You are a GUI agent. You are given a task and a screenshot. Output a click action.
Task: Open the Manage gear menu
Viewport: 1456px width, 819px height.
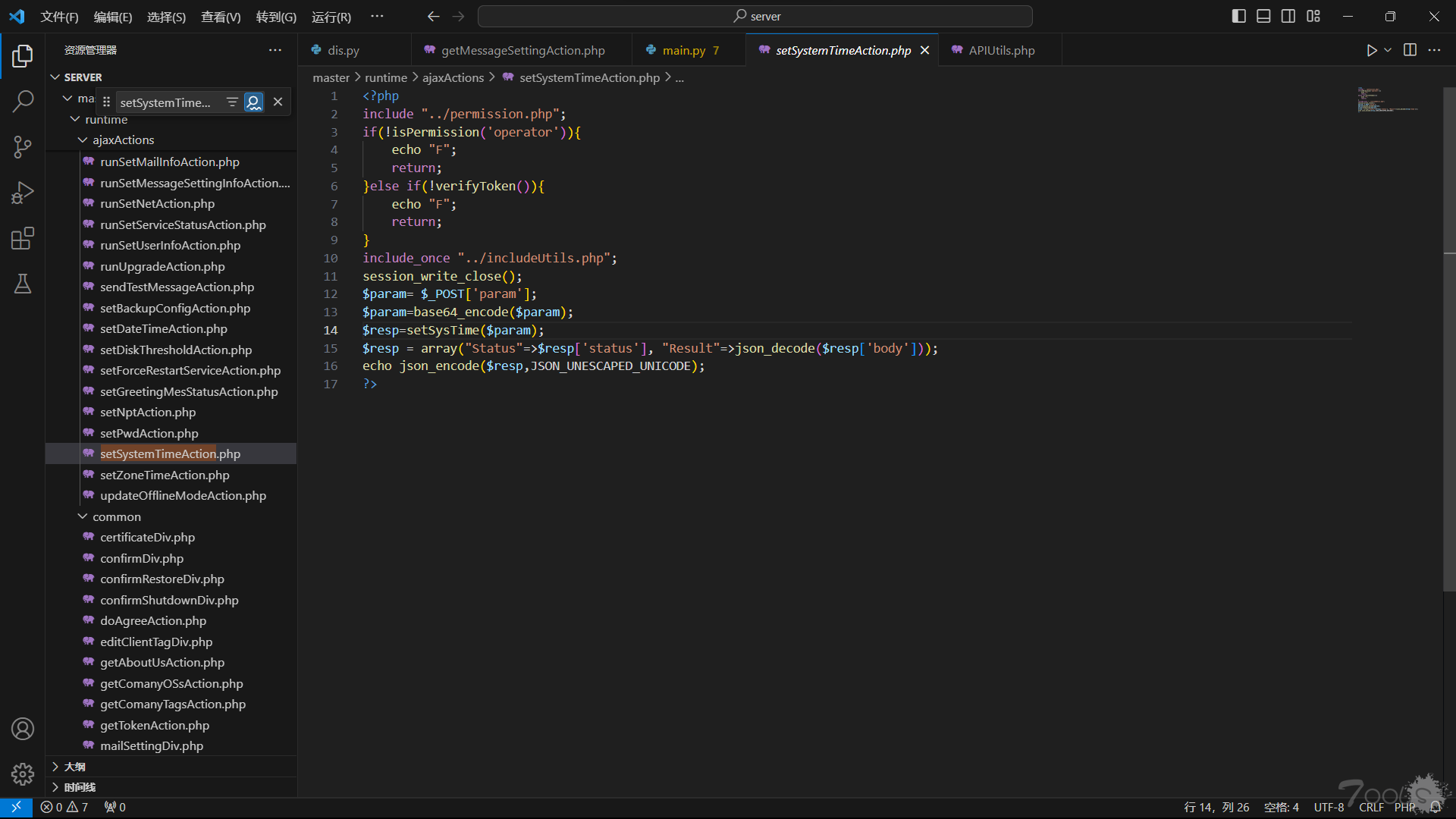pyautogui.click(x=23, y=774)
